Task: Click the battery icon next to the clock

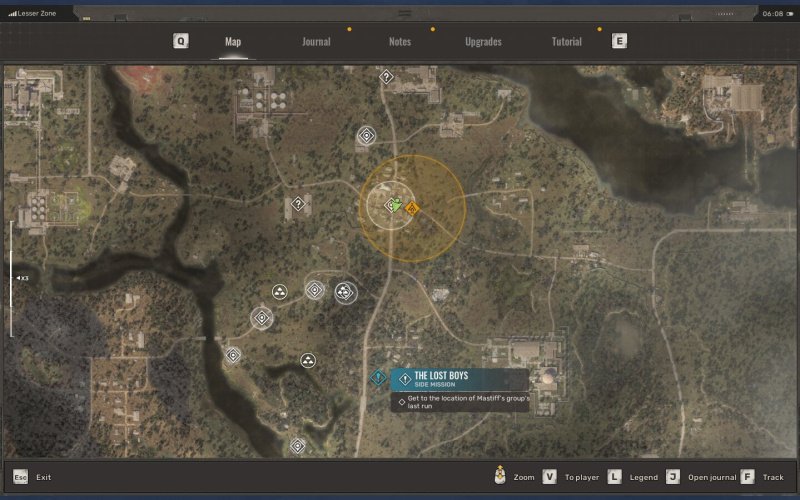Action: pos(790,14)
